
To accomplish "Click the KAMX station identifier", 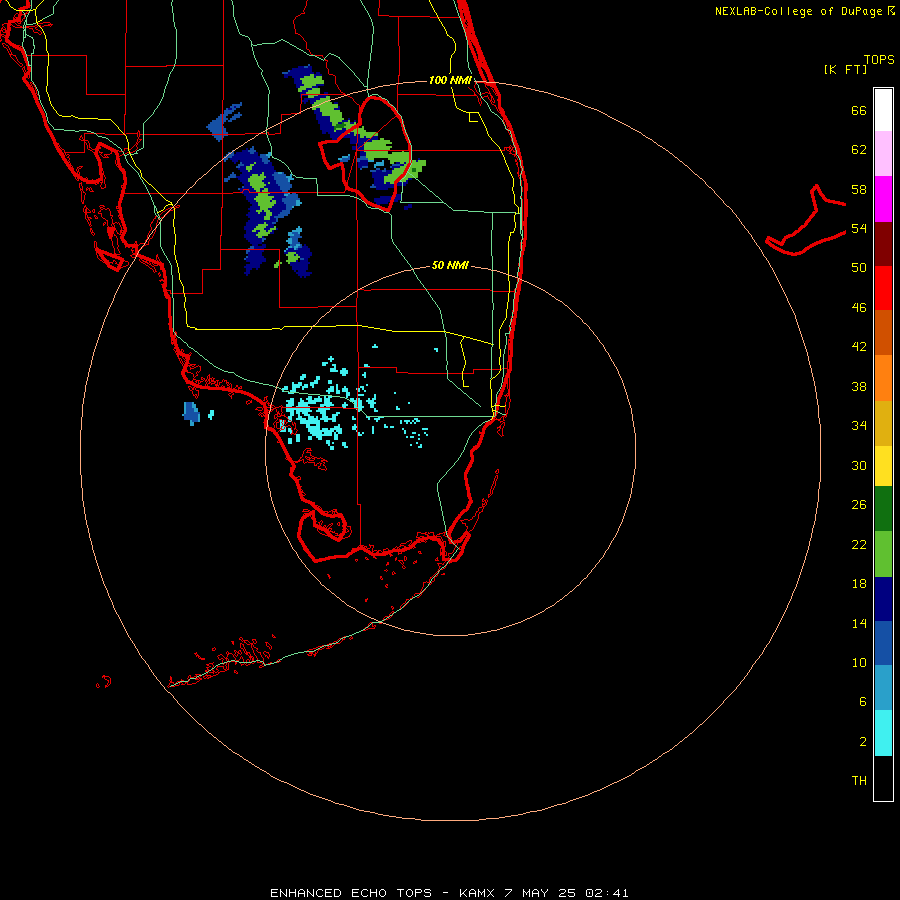I will point(479,893).
